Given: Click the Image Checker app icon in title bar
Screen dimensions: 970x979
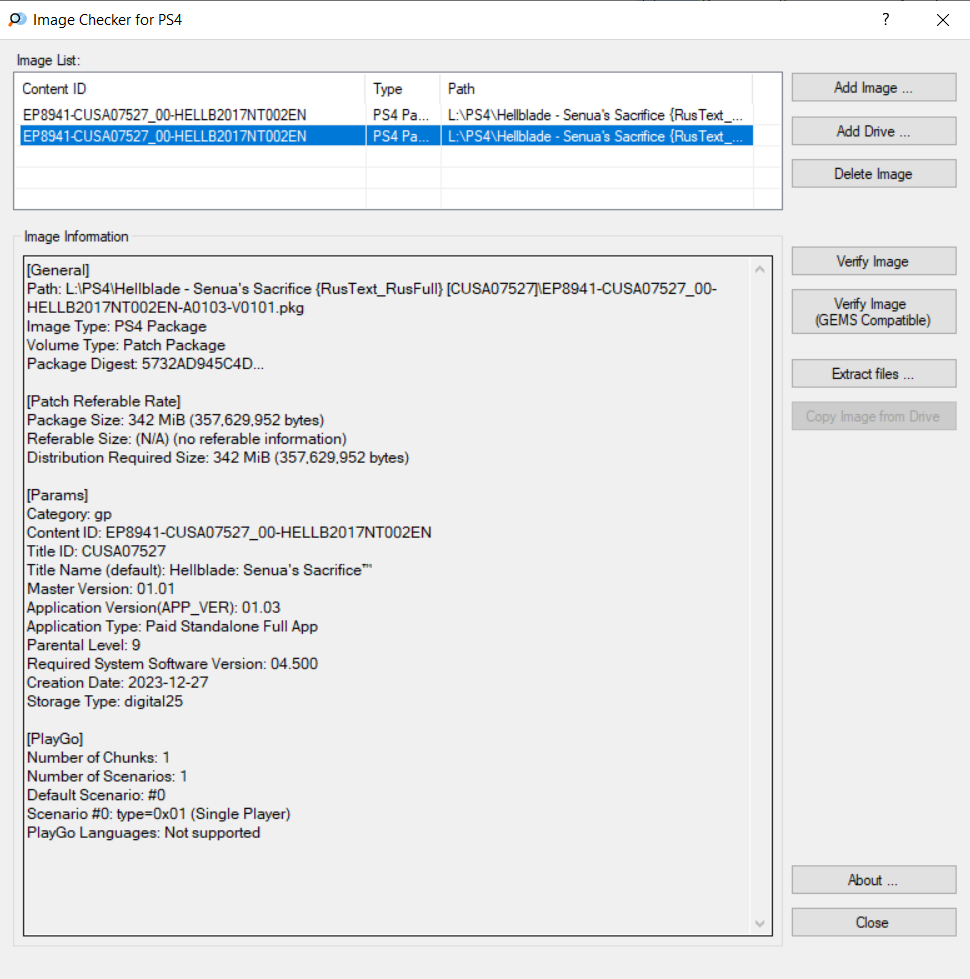Looking at the screenshot, I should 17,19.
